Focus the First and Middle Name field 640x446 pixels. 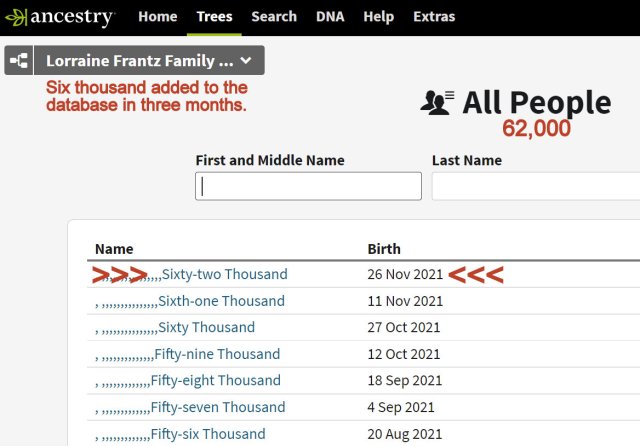coord(308,186)
